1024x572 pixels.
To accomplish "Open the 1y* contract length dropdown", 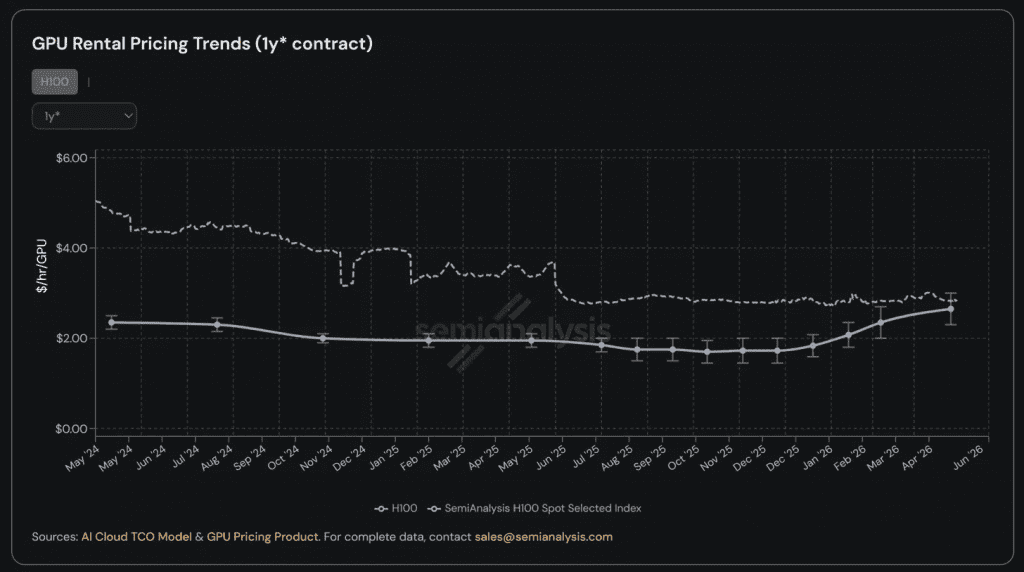I will pyautogui.click(x=84, y=116).
